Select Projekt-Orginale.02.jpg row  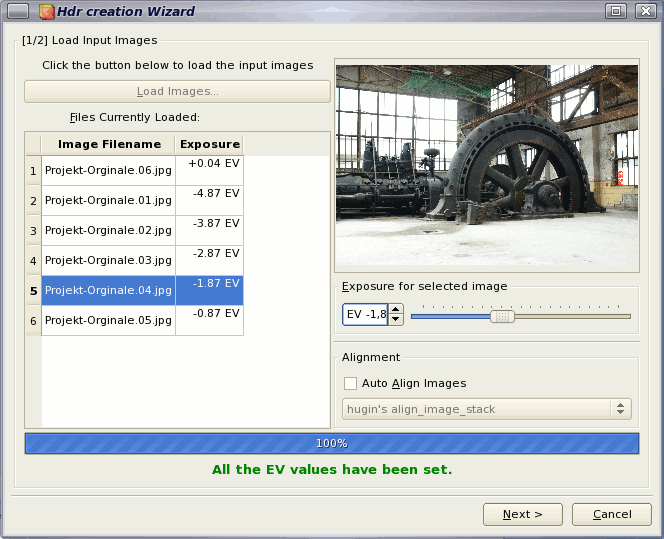(108, 231)
